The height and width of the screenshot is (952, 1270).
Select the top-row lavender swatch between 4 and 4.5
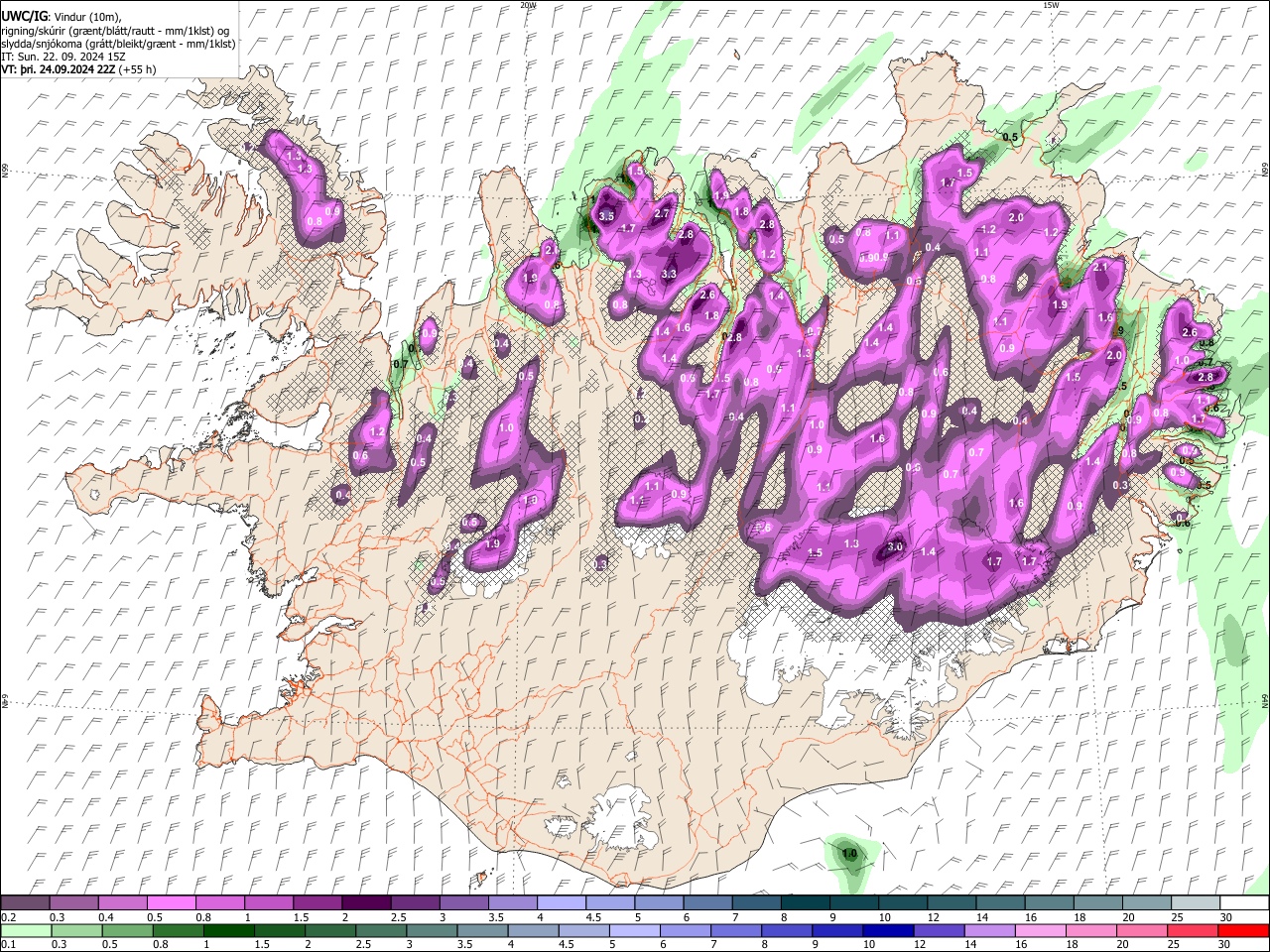point(562,903)
